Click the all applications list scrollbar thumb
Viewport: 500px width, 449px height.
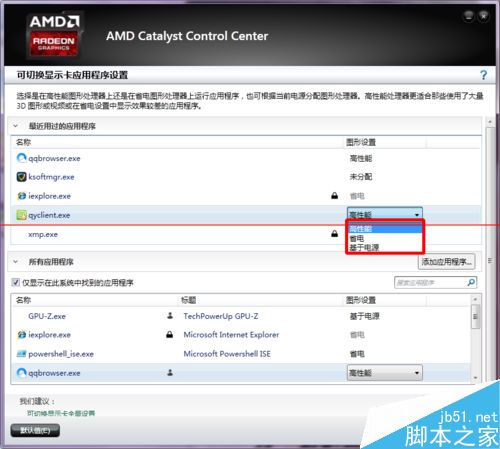pyautogui.click(x=475, y=316)
